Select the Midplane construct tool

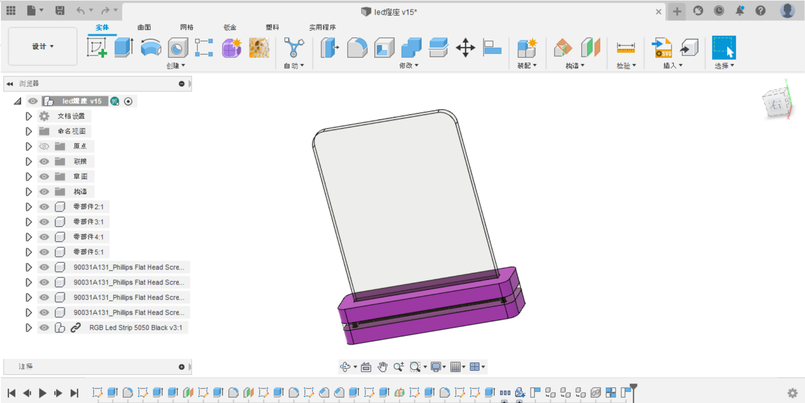click(x=590, y=47)
